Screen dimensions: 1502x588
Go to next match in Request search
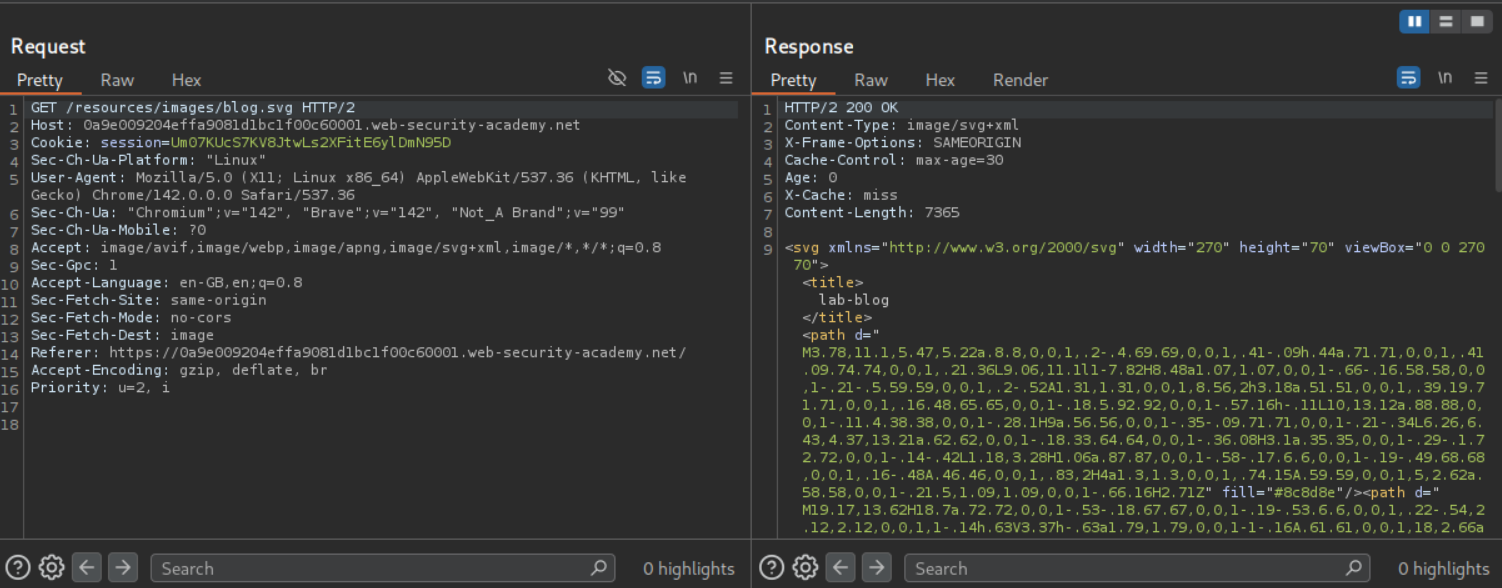click(x=122, y=568)
